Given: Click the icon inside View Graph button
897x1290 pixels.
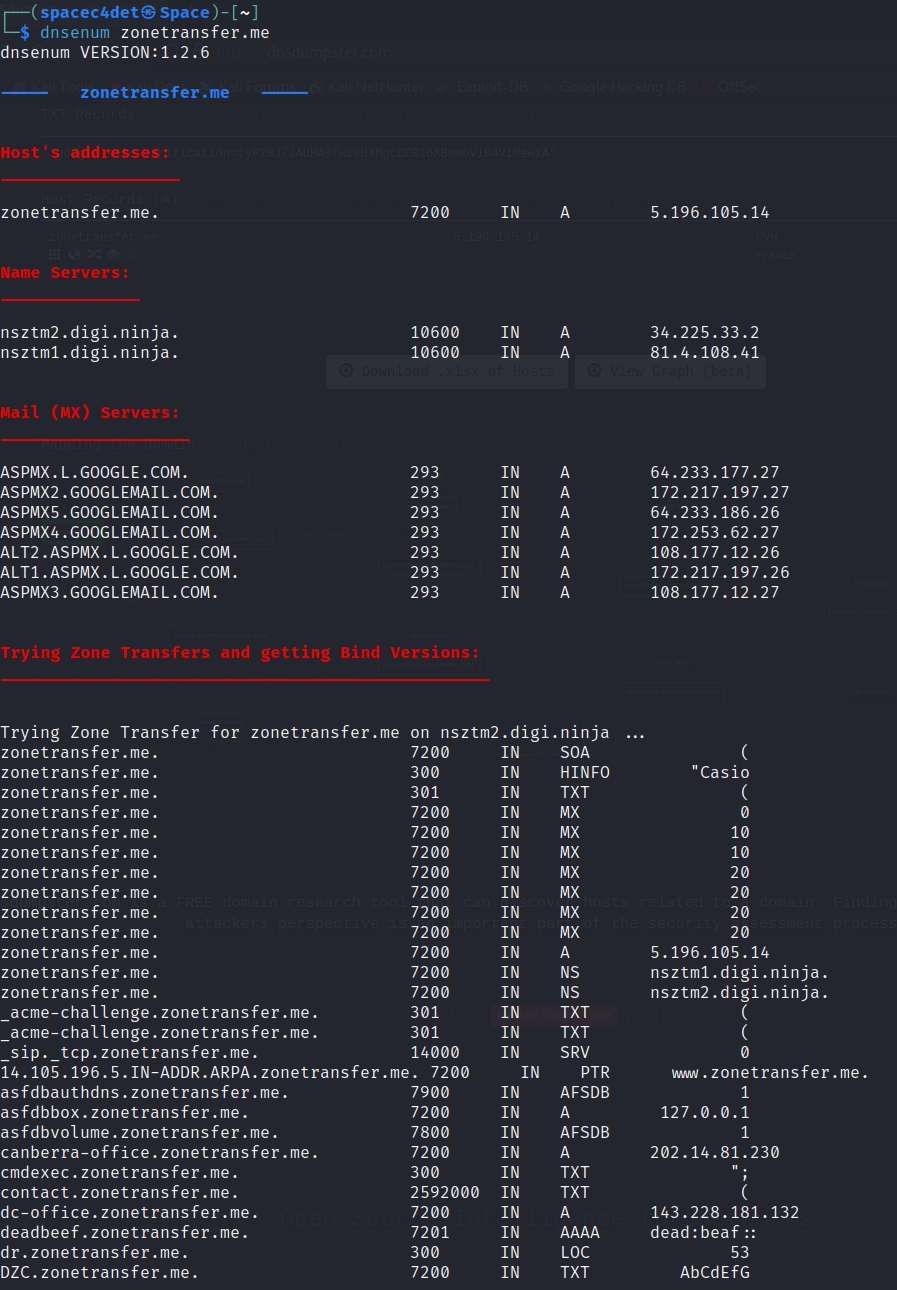Looking at the screenshot, I should (594, 370).
